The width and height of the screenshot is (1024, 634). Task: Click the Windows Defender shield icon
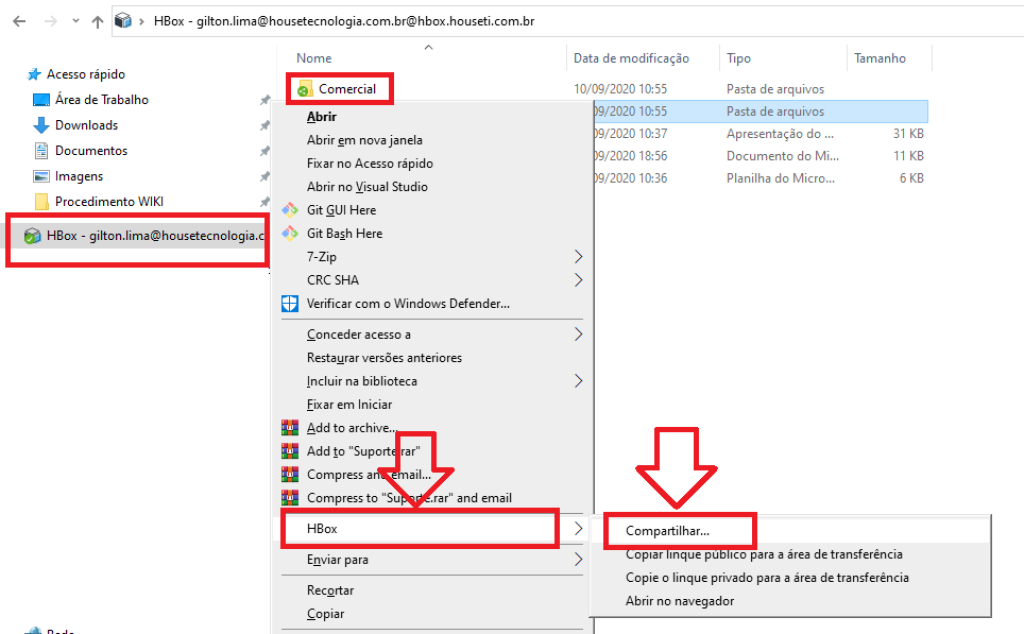[290, 304]
